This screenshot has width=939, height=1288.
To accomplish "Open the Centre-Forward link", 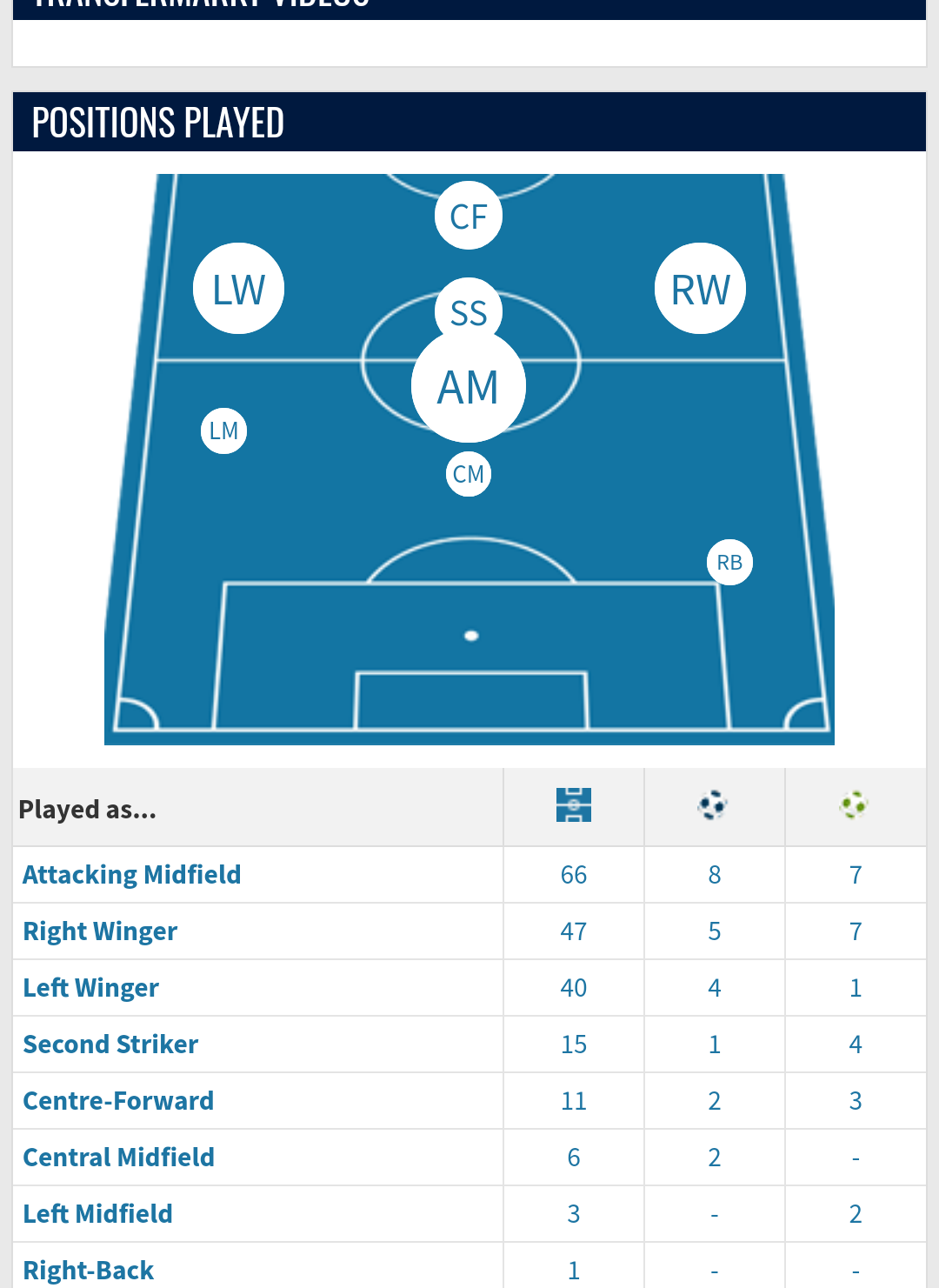I will tap(118, 1101).
